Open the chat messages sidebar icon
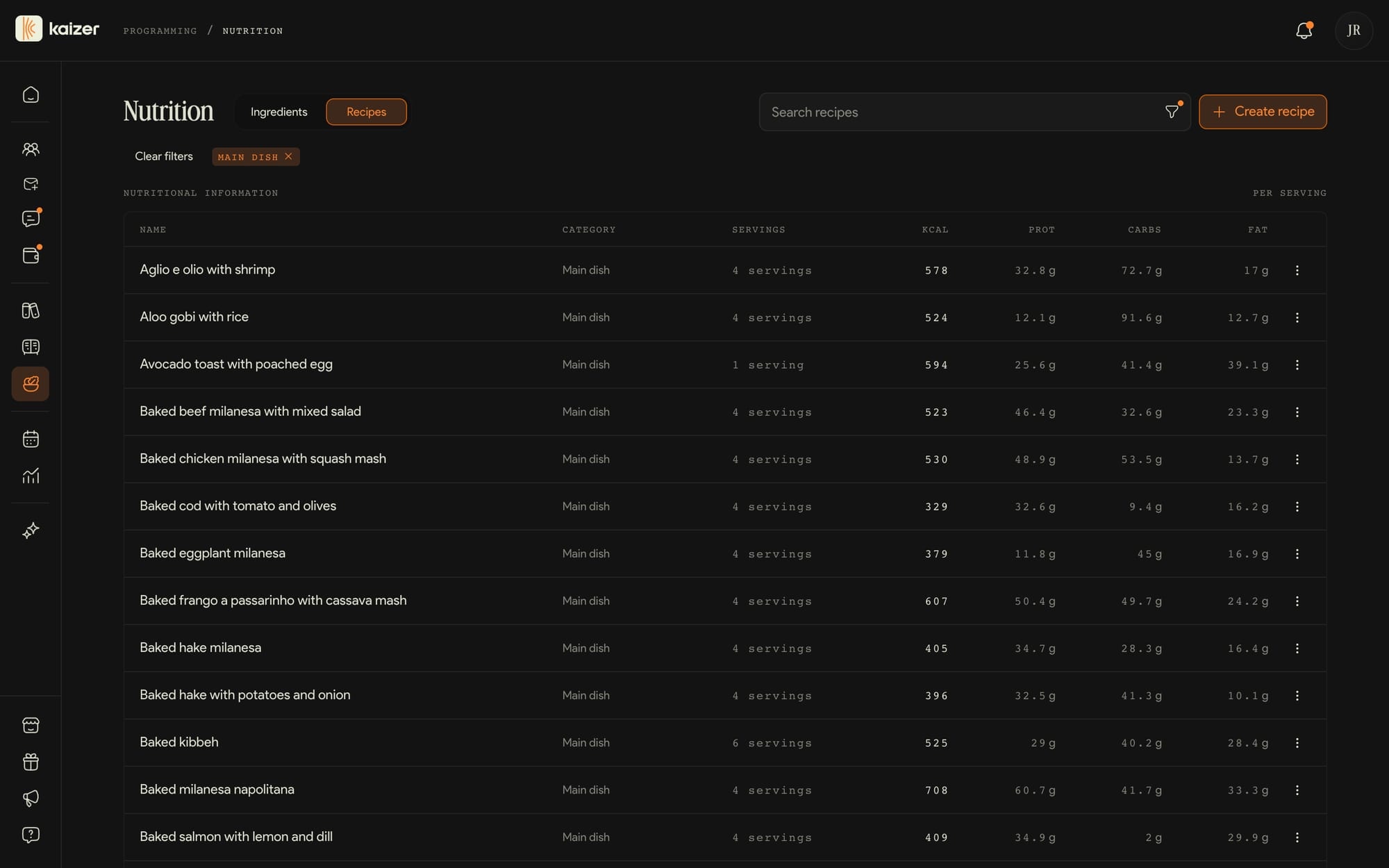This screenshot has height=868, width=1389. pos(31,219)
